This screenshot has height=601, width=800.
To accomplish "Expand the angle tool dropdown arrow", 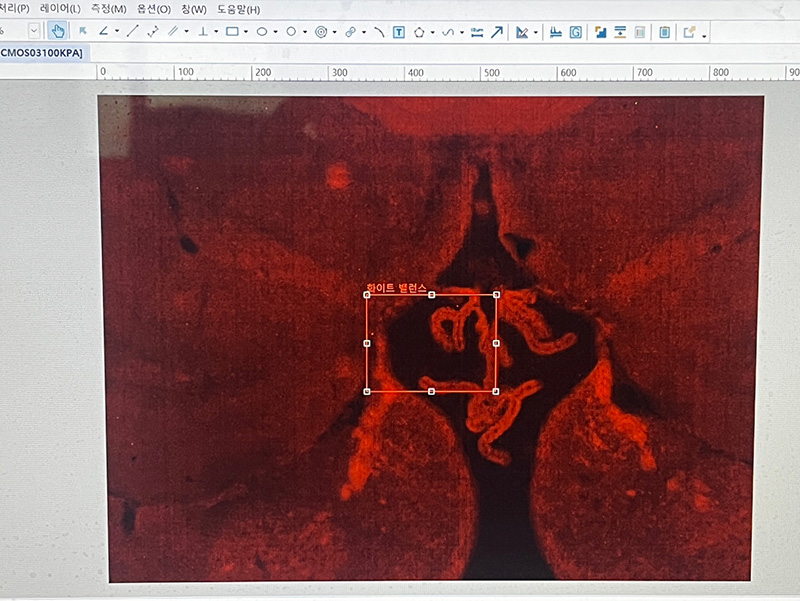I will coord(116,32).
